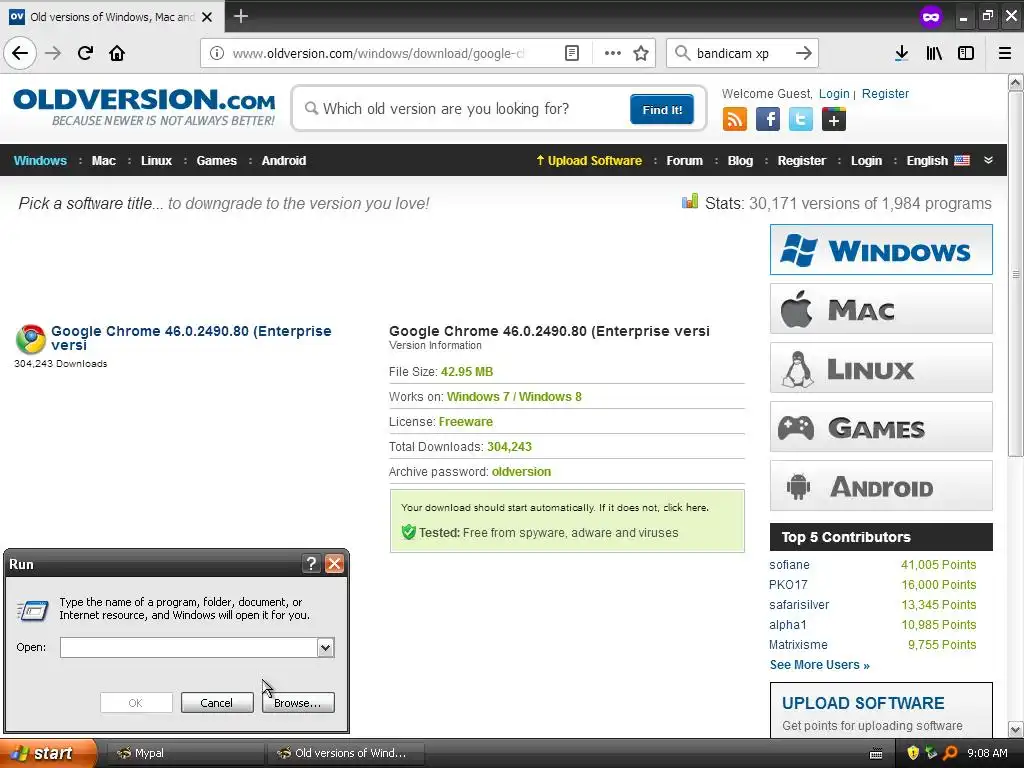Click contributor sofiane in Top 5 list

tap(789, 564)
